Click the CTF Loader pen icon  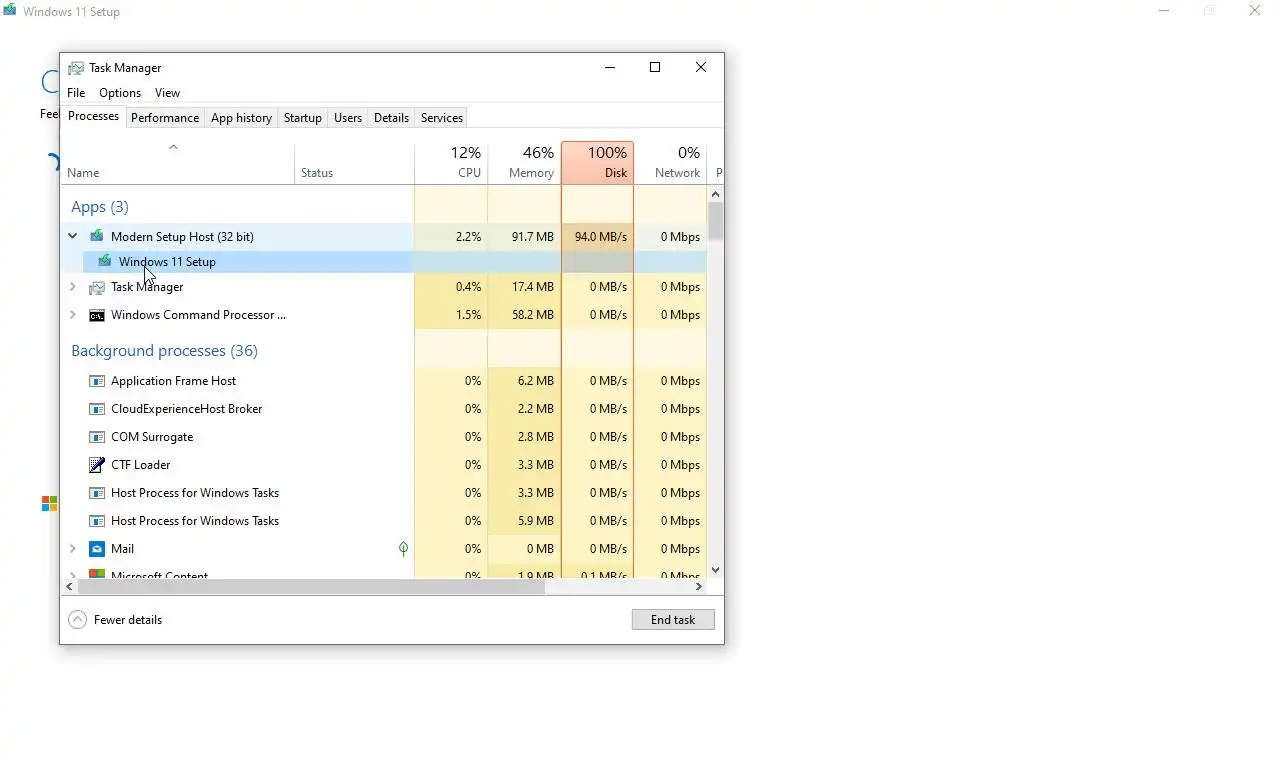(x=97, y=465)
